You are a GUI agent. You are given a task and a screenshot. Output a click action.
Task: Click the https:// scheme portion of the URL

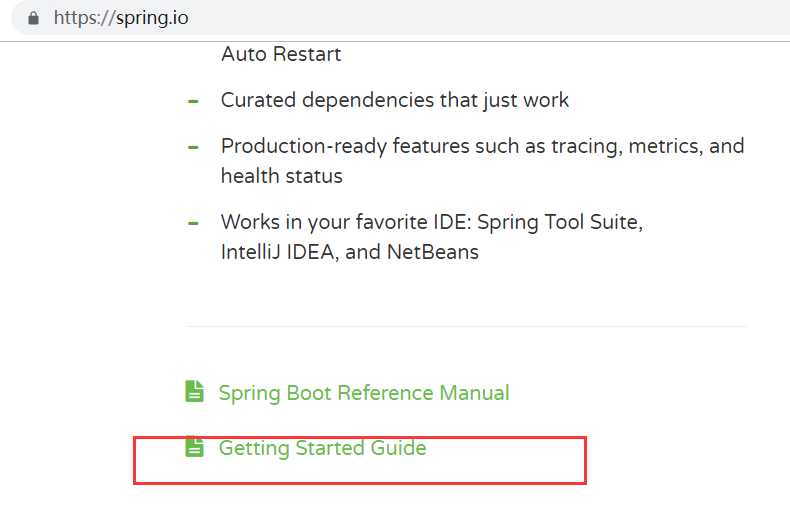click(x=84, y=18)
